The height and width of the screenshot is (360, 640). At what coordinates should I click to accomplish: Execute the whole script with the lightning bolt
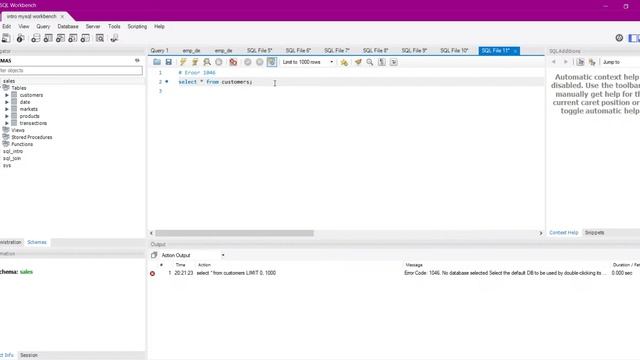point(183,62)
